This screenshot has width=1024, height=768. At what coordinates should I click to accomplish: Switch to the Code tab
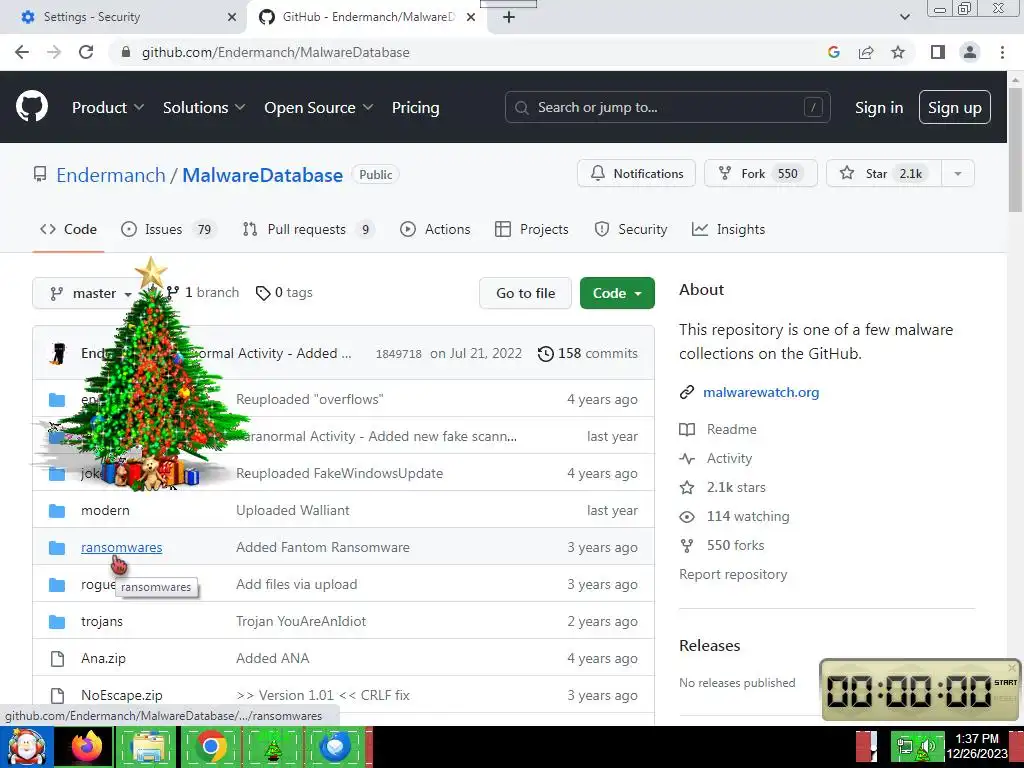click(x=69, y=229)
